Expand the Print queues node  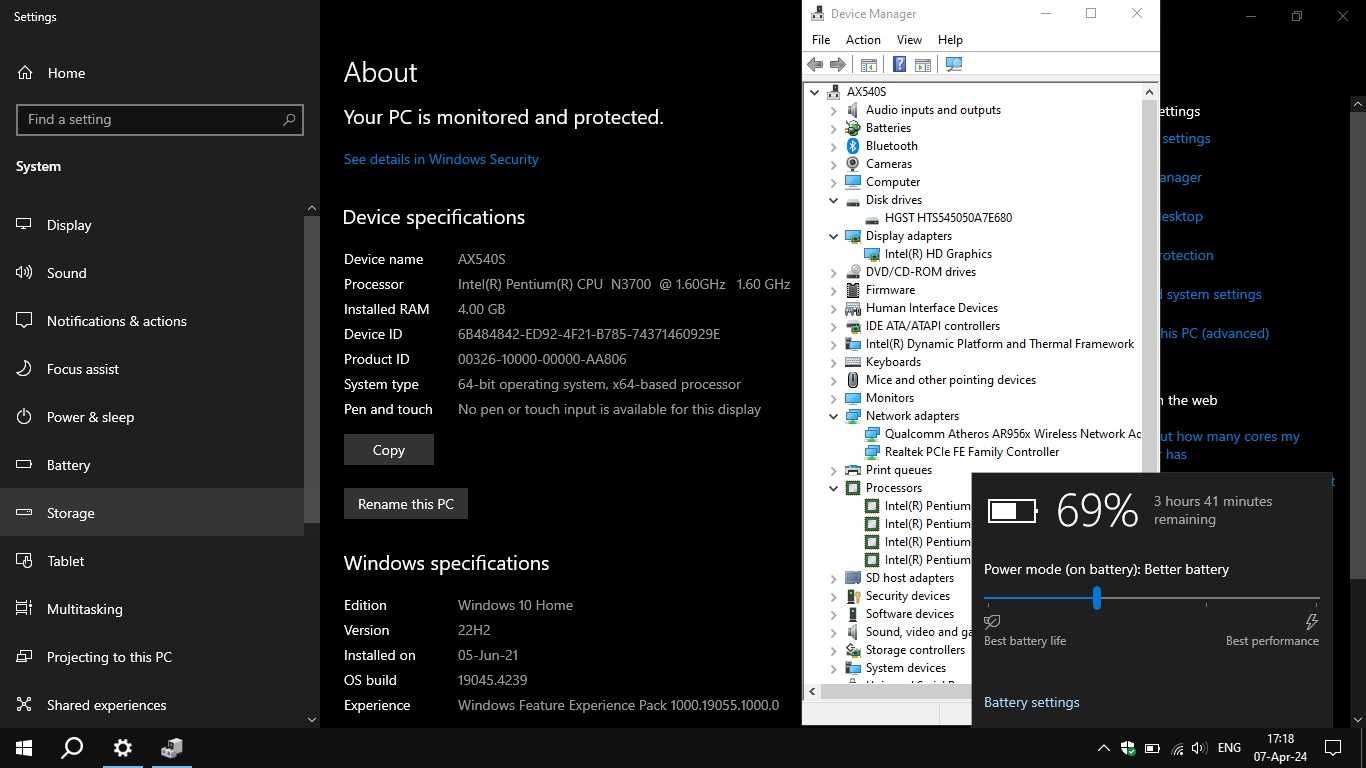tap(834, 470)
